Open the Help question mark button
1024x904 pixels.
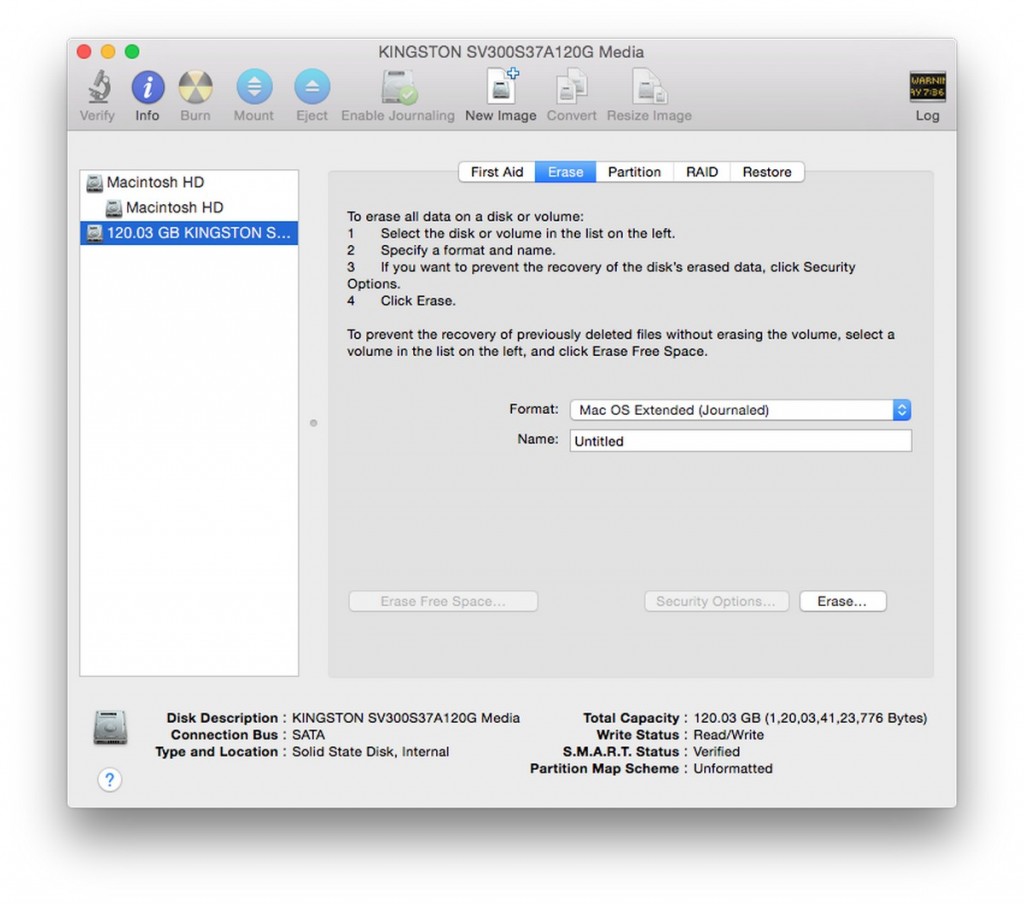(110, 780)
